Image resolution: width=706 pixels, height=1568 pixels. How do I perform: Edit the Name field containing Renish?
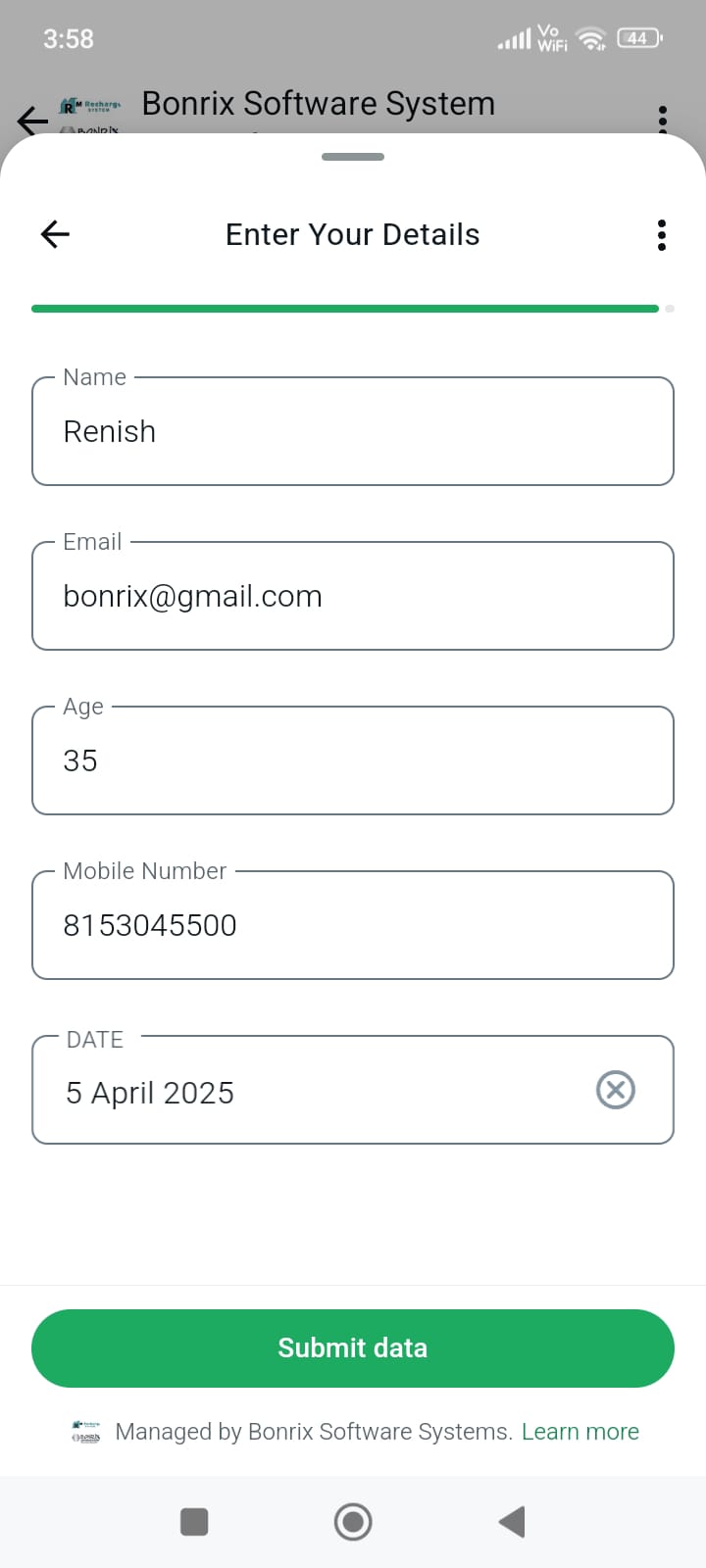click(x=353, y=432)
